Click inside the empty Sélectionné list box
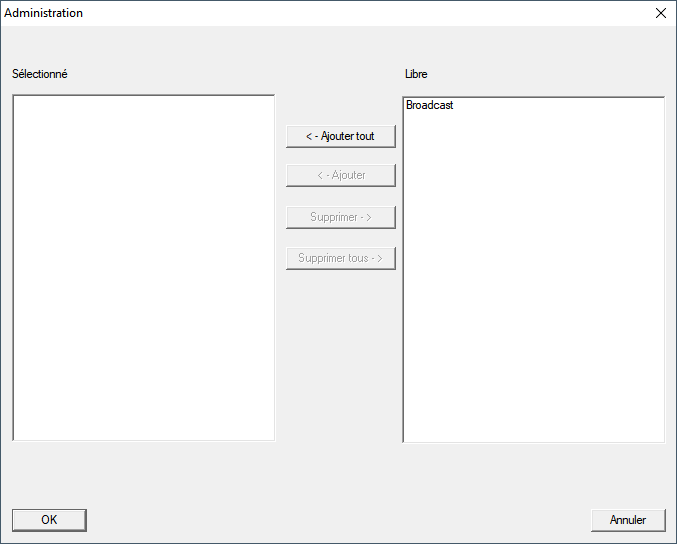 (x=143, y=267)
